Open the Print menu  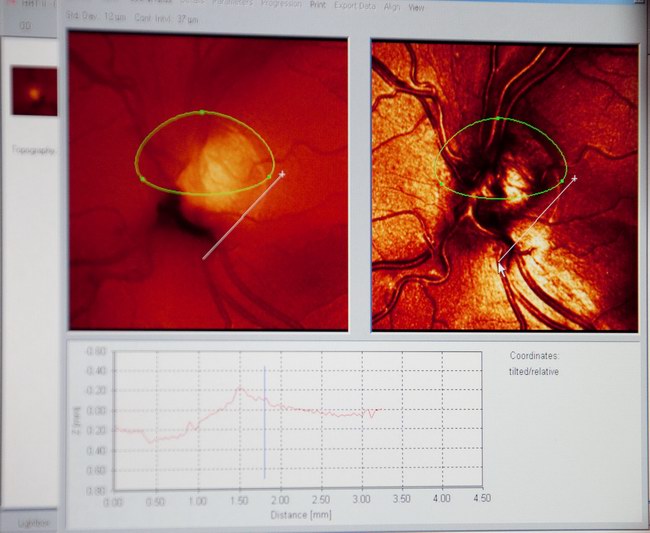click(317, 5)
